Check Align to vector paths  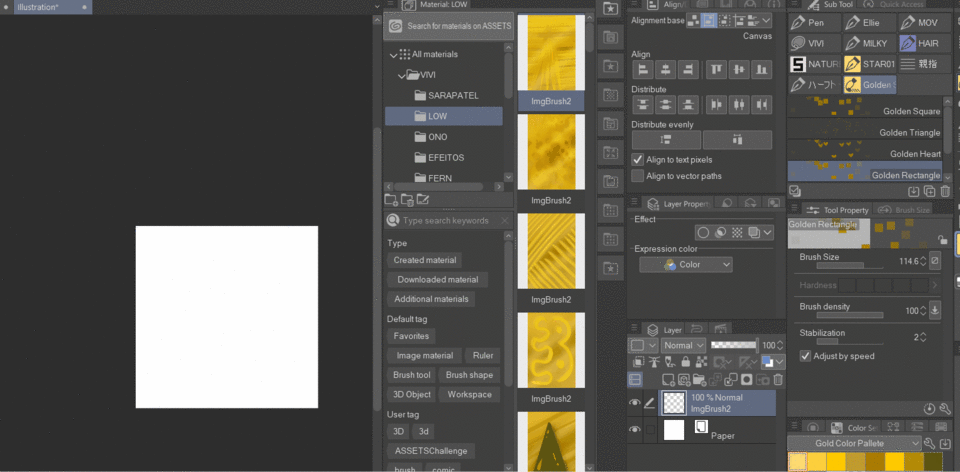click(638, 176)
